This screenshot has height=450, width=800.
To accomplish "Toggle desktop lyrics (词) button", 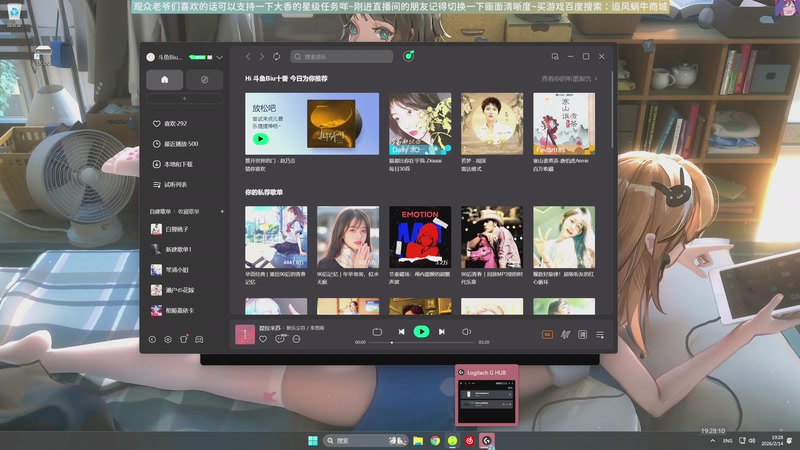I will coord(582,335).
